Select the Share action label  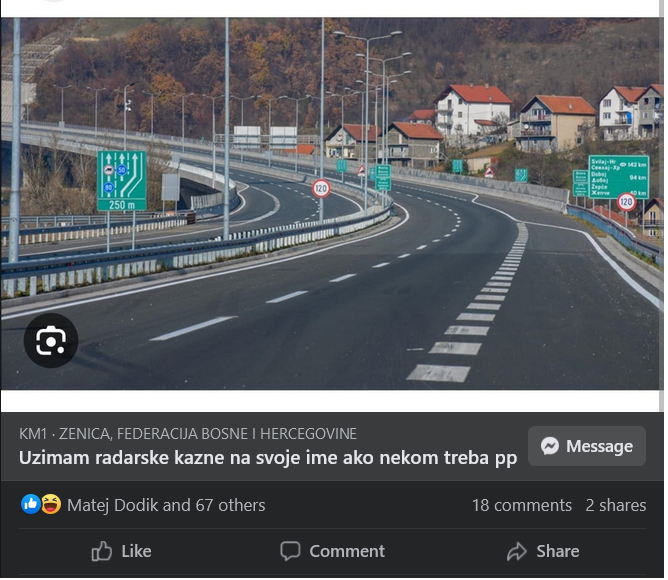(559, 552)
